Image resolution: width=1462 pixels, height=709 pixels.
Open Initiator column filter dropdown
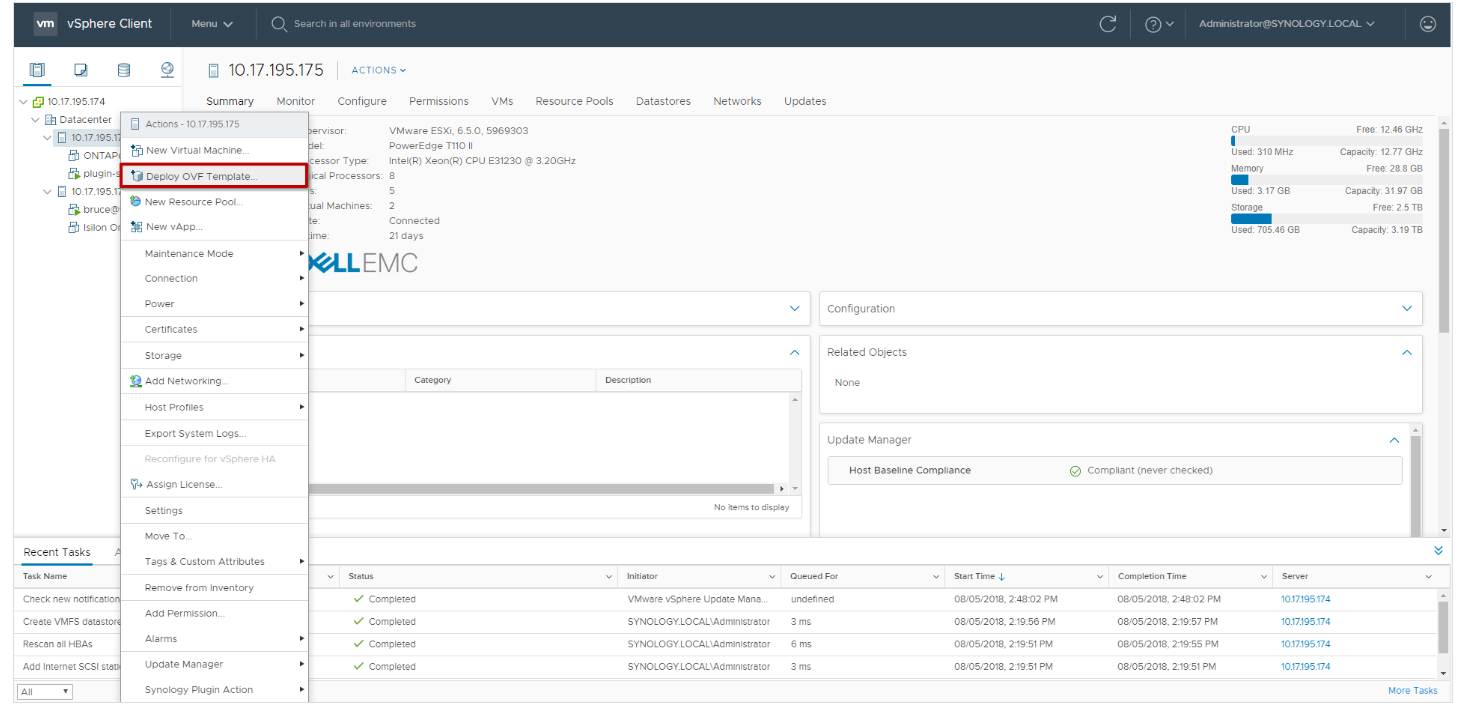772,577
